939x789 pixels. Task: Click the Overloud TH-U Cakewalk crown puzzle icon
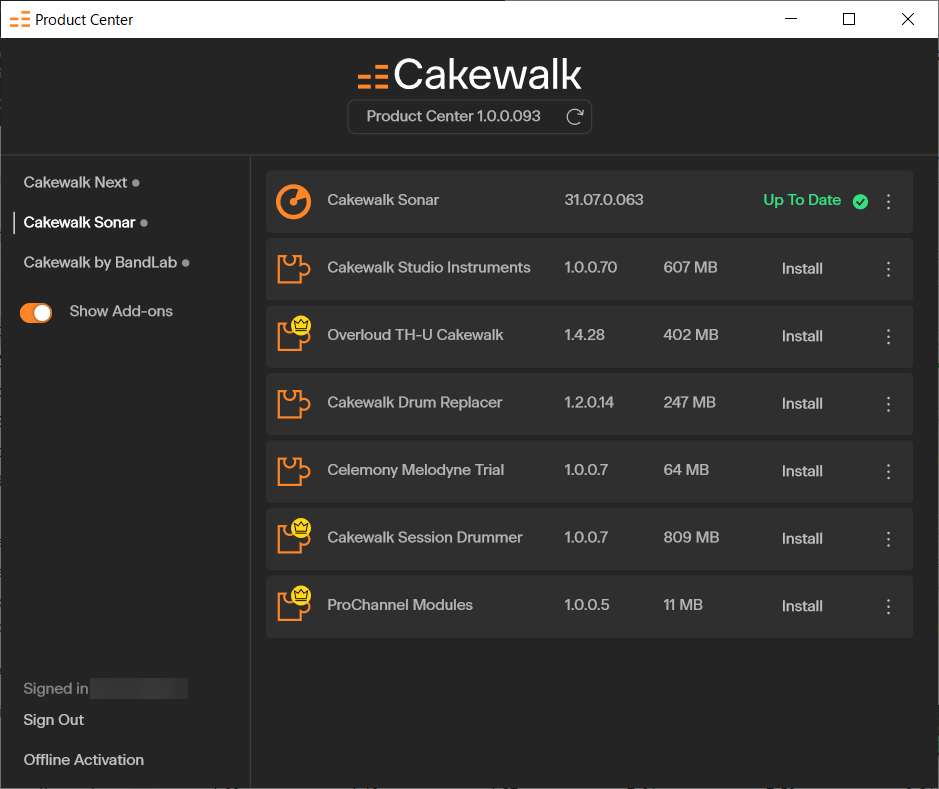pyautogui.click(x=294, y=333)
